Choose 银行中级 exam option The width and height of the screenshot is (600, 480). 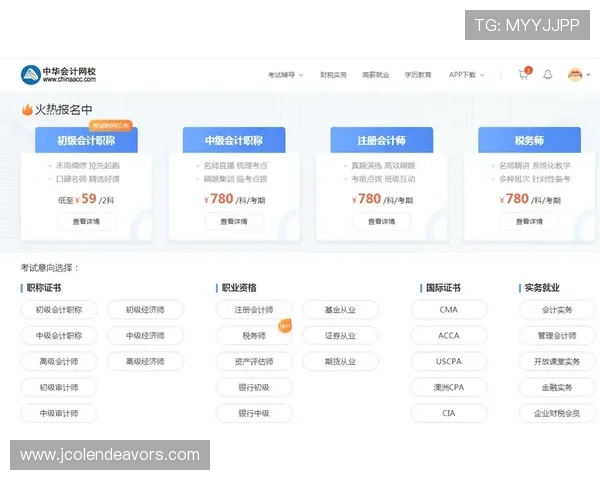[254, 413]
